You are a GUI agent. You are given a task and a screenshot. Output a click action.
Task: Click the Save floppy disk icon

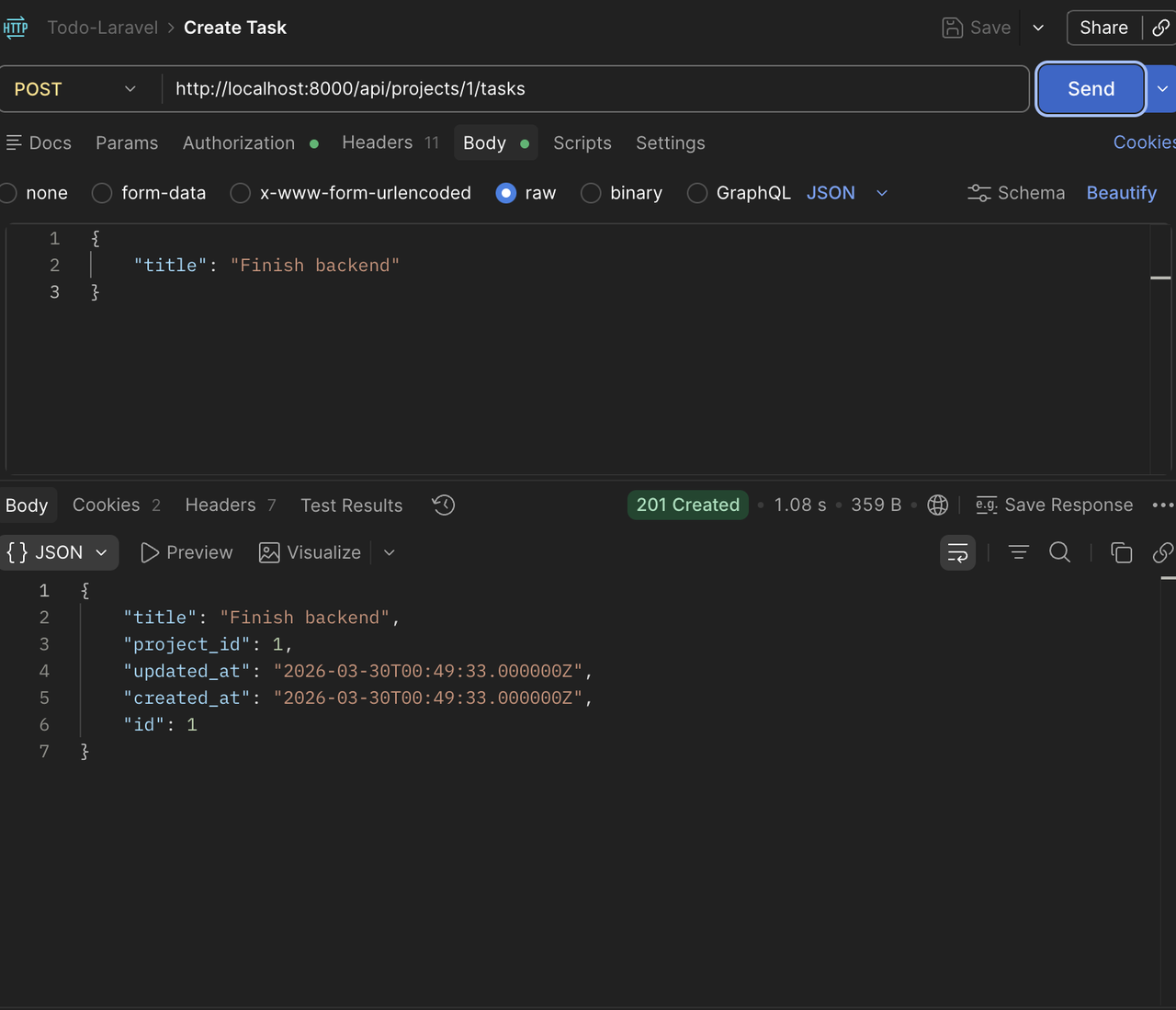[953, 28]
